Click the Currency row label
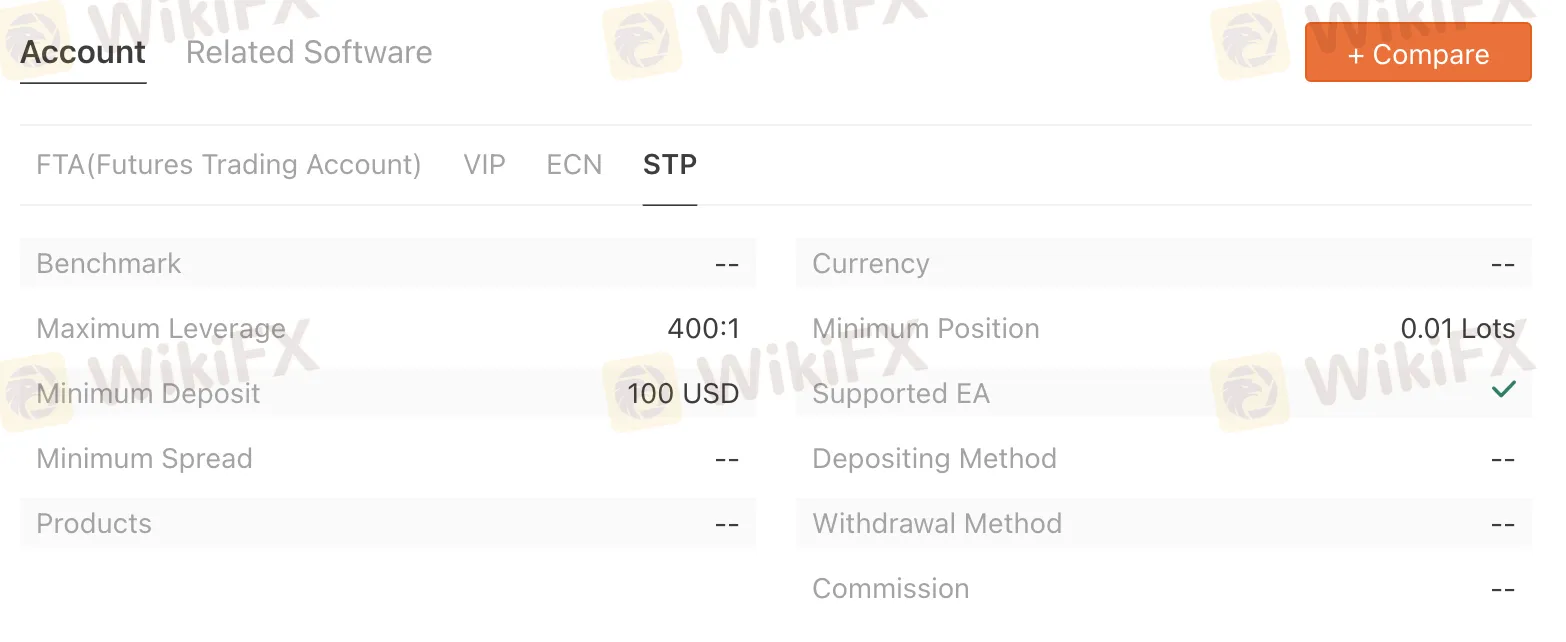Screen dimensions: 1566x642 pyautogui.click(x=870, y=264)
